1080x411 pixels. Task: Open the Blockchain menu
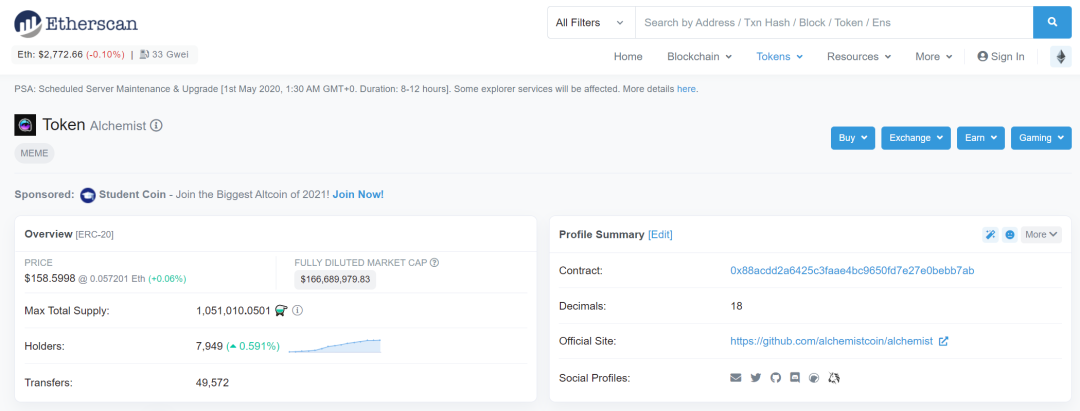pos(699,57)
